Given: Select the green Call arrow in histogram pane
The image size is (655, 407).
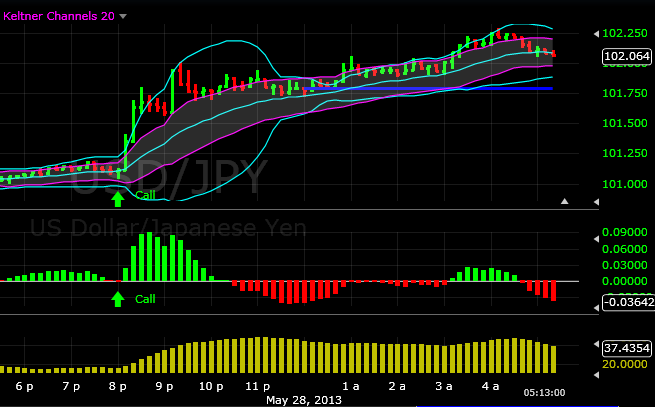Looking at the screenshot, I should (x=118, y=299).
